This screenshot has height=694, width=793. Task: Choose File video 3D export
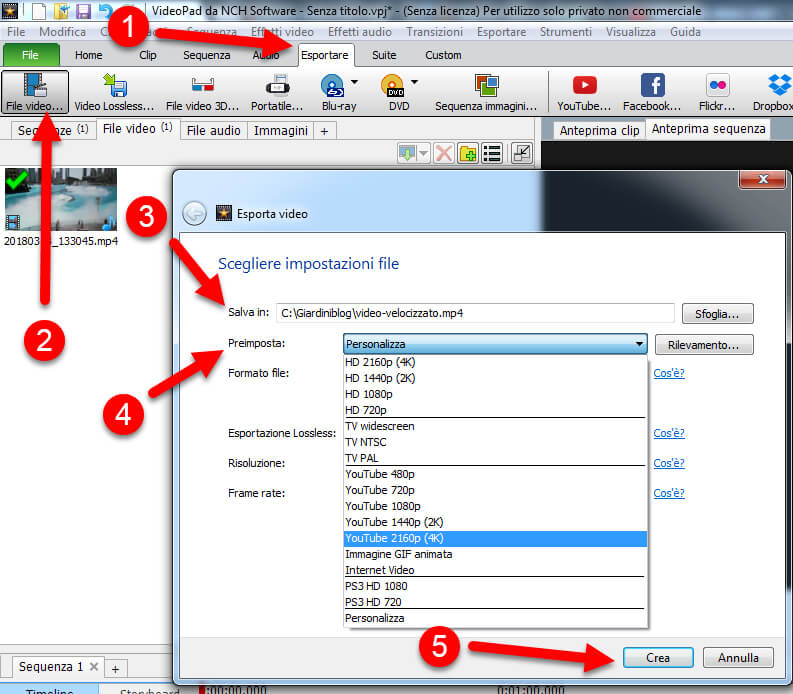coord(202,92)
